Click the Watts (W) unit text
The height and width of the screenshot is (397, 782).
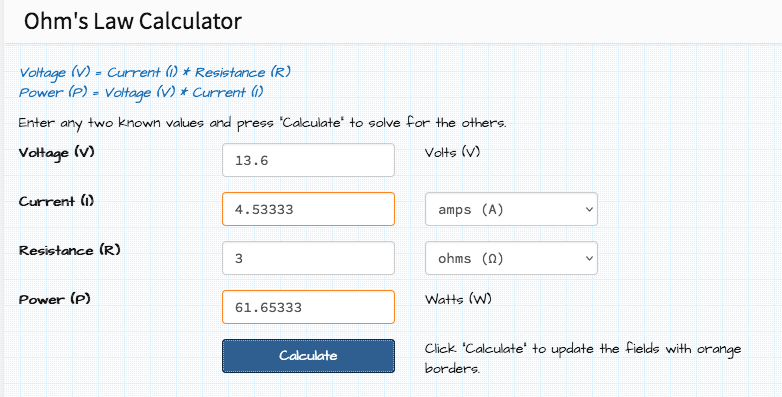click(x=458, y=299)
